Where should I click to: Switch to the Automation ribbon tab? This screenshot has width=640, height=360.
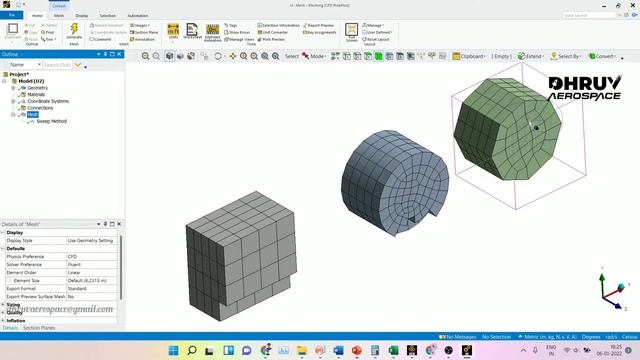[138, 16]
